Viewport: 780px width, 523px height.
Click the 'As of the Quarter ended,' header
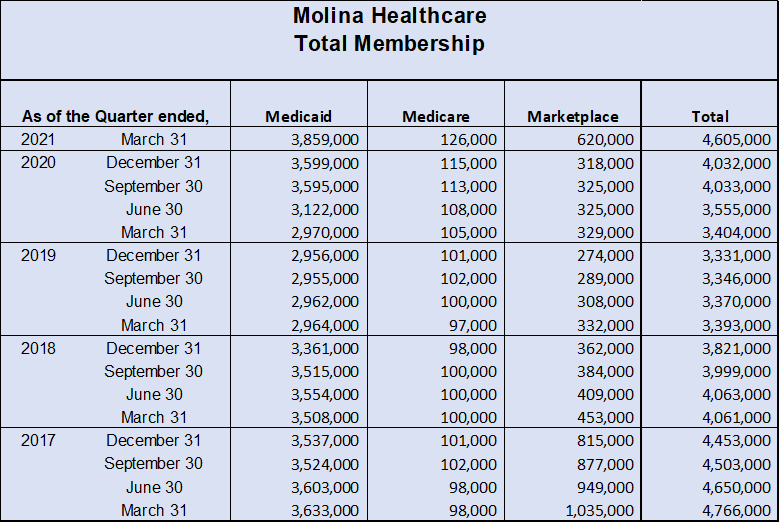pyautogui.click(x=115, y=116)
